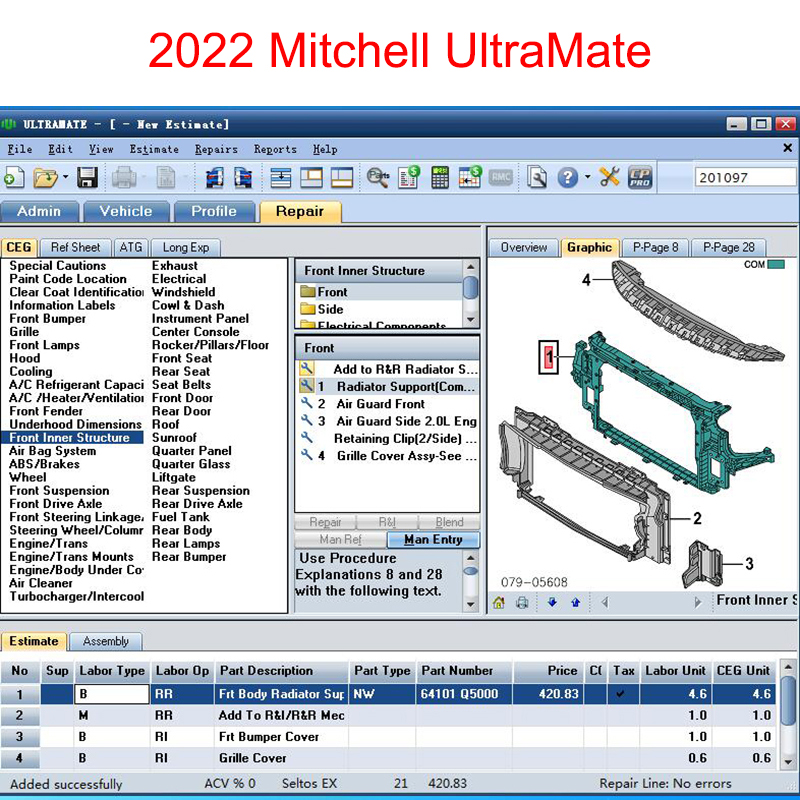Click the two-pane layout icon in the toolbar
800x800 pixels.
click(x=311, y=178)
